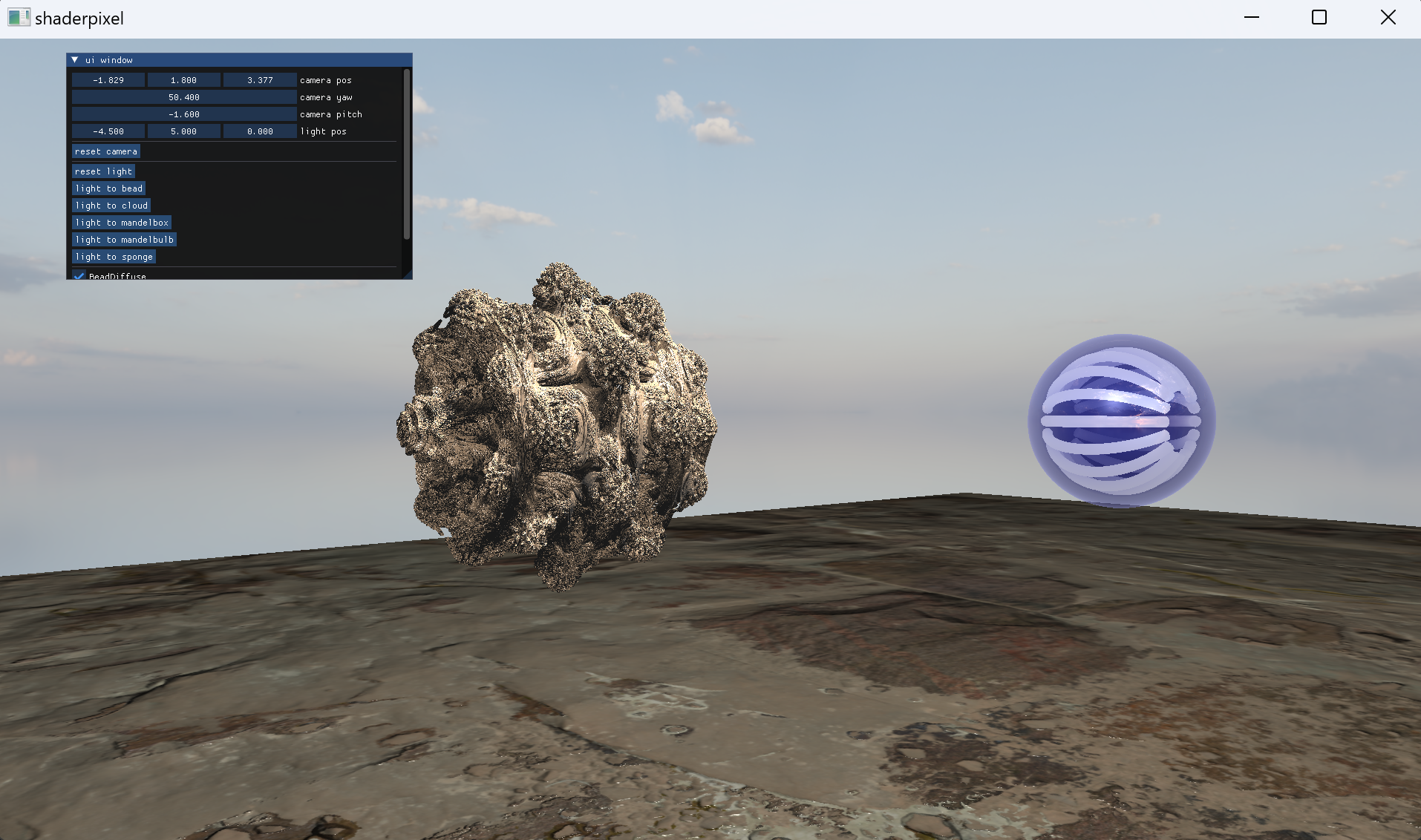Maximize the shaderpixel window
The height and width of the screenshot is (840, 1421).
pyautogui.click(x=1319, y=18)
